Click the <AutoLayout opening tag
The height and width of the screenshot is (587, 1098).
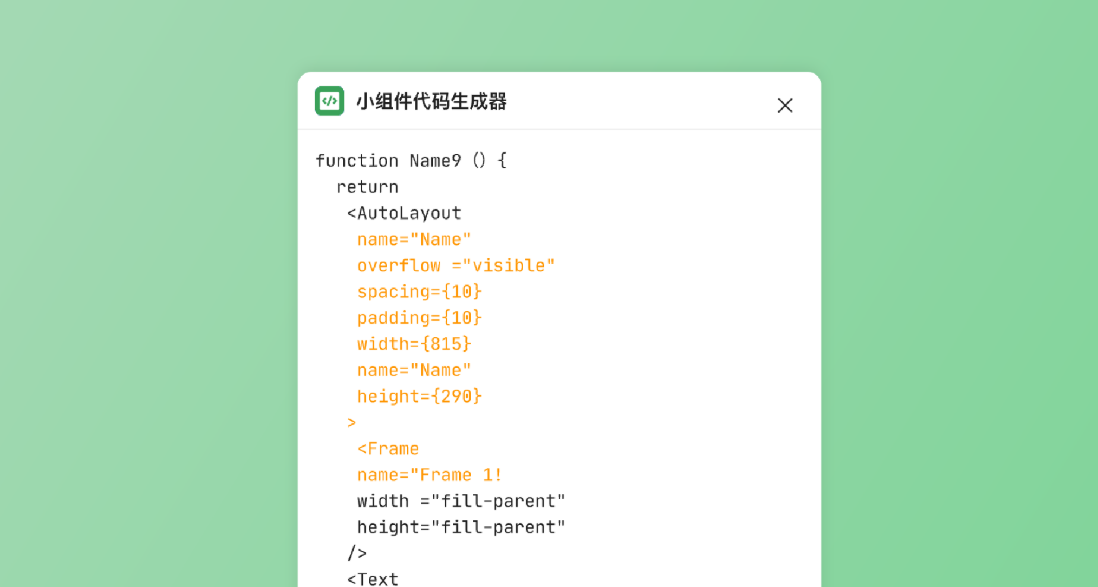404,213
